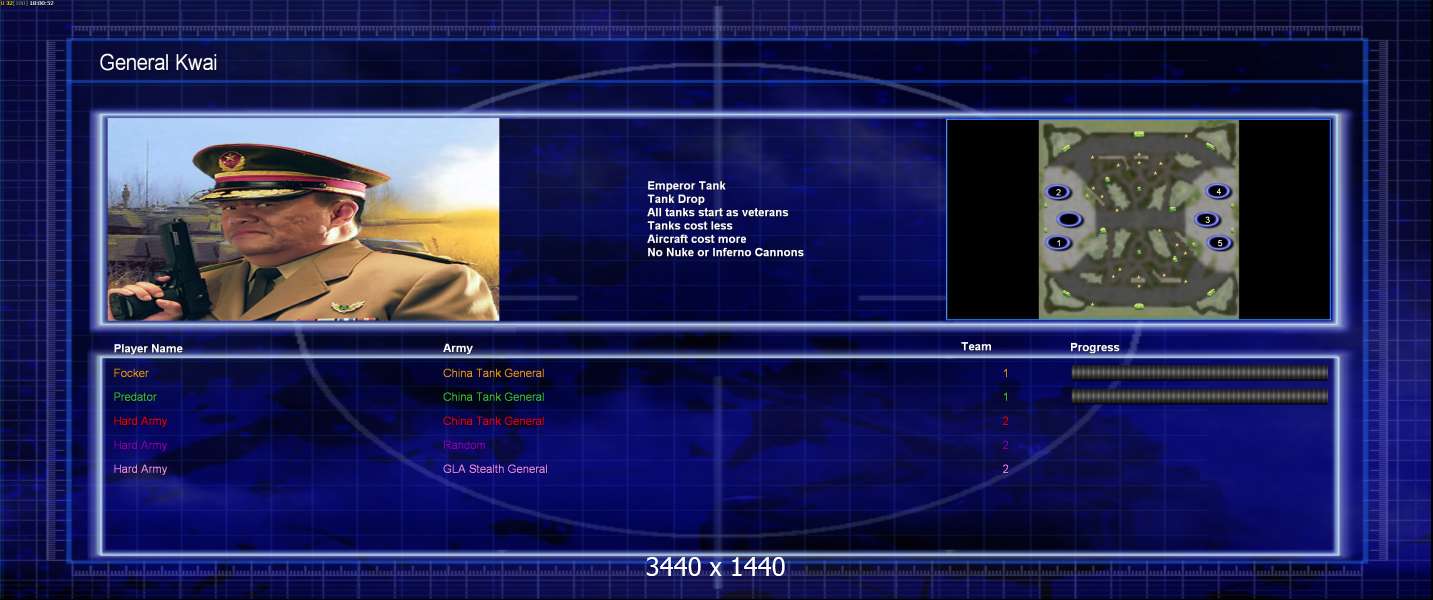Image resolution: width=1433 pixels, height=600 pixels.
Task: Click the red Hard Army player name
Action: click(140, 421)
